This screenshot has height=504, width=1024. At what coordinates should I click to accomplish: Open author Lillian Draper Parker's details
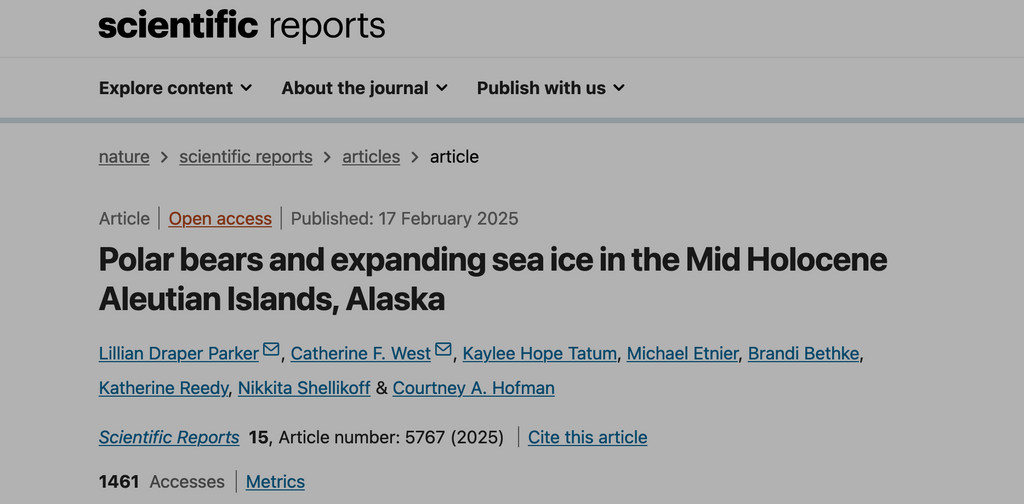pos(179,353)
